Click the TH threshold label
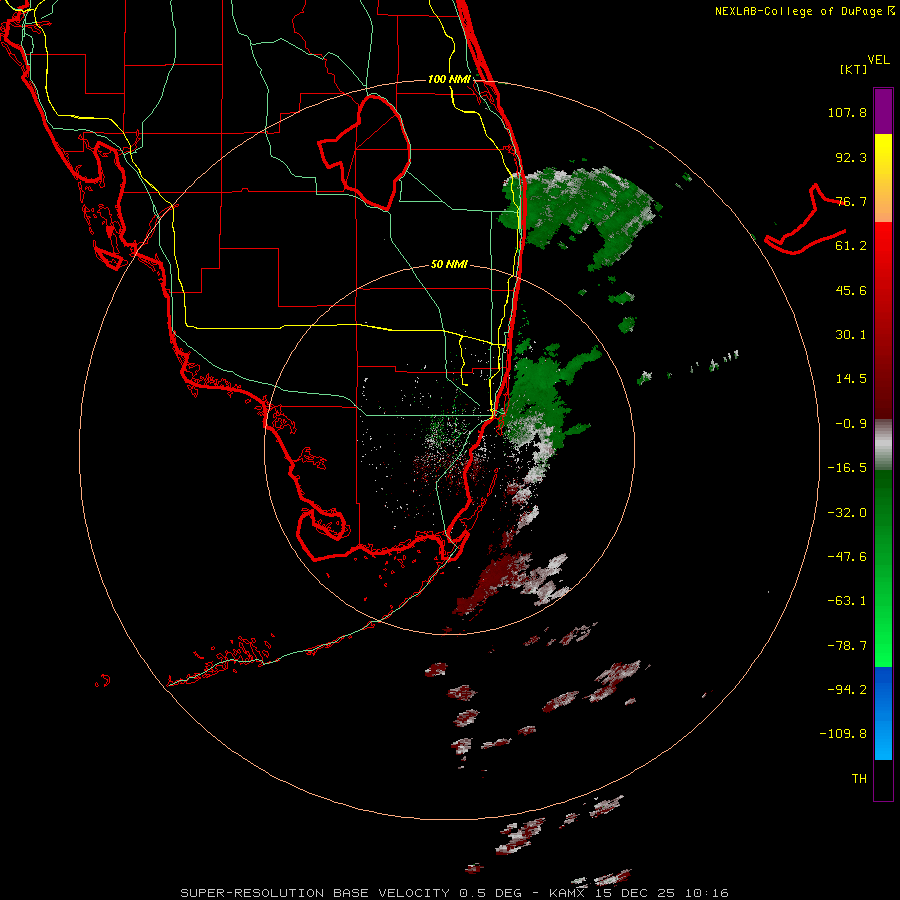 point(859,779)
